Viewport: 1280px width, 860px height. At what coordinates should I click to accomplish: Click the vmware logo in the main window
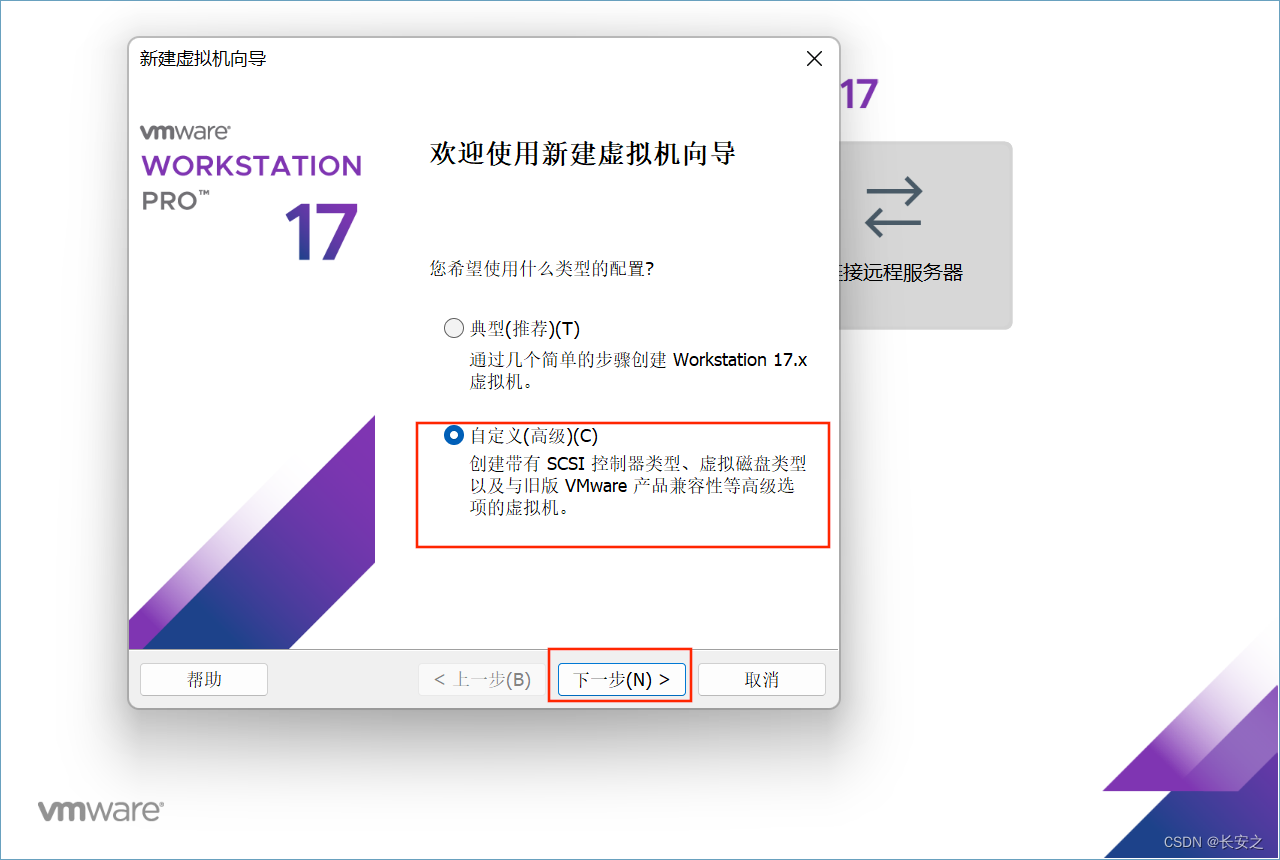tap(101, 810)
